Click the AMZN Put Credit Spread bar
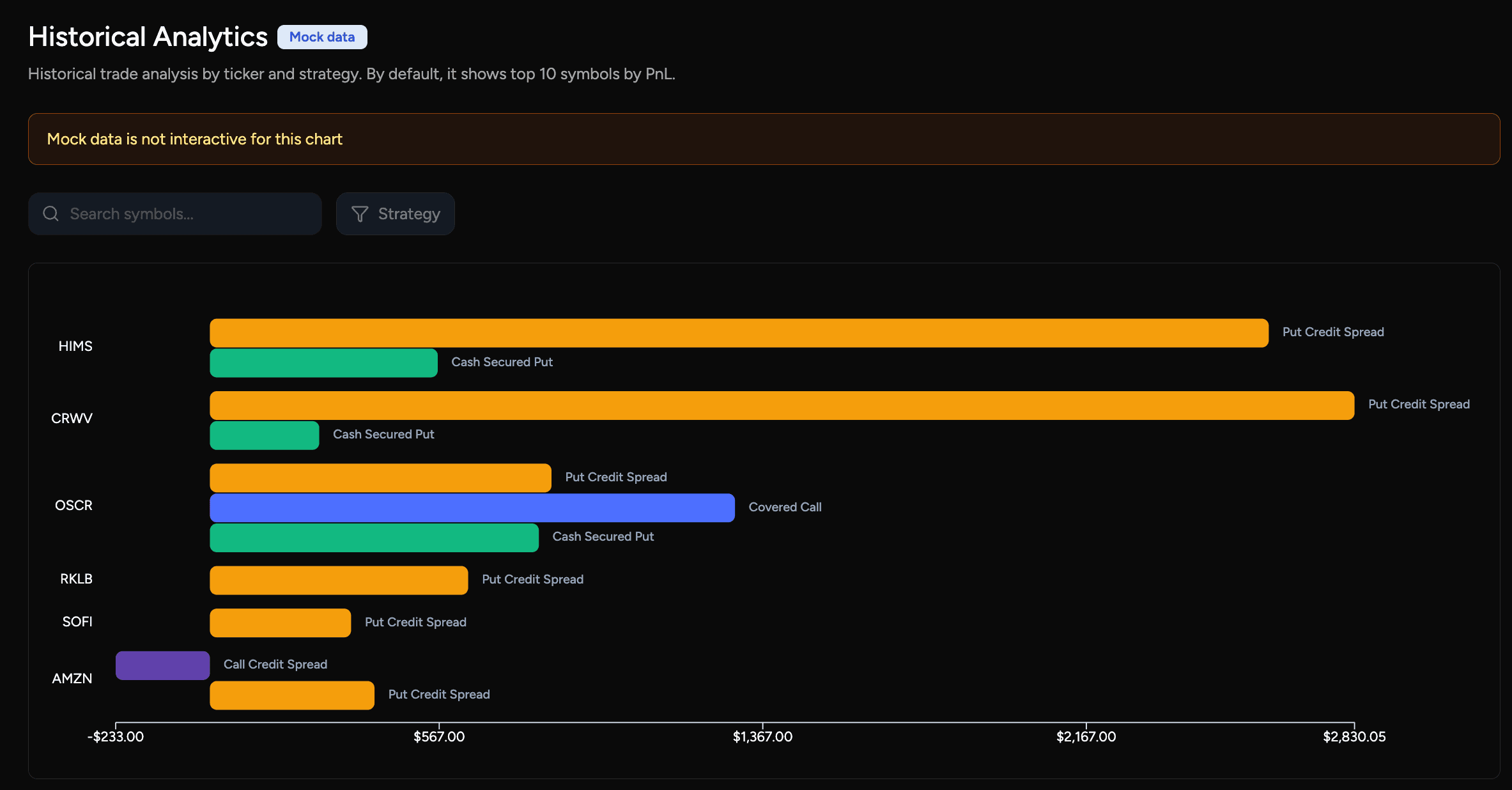This screenshot has width=1512, height=790. [291, 695]
